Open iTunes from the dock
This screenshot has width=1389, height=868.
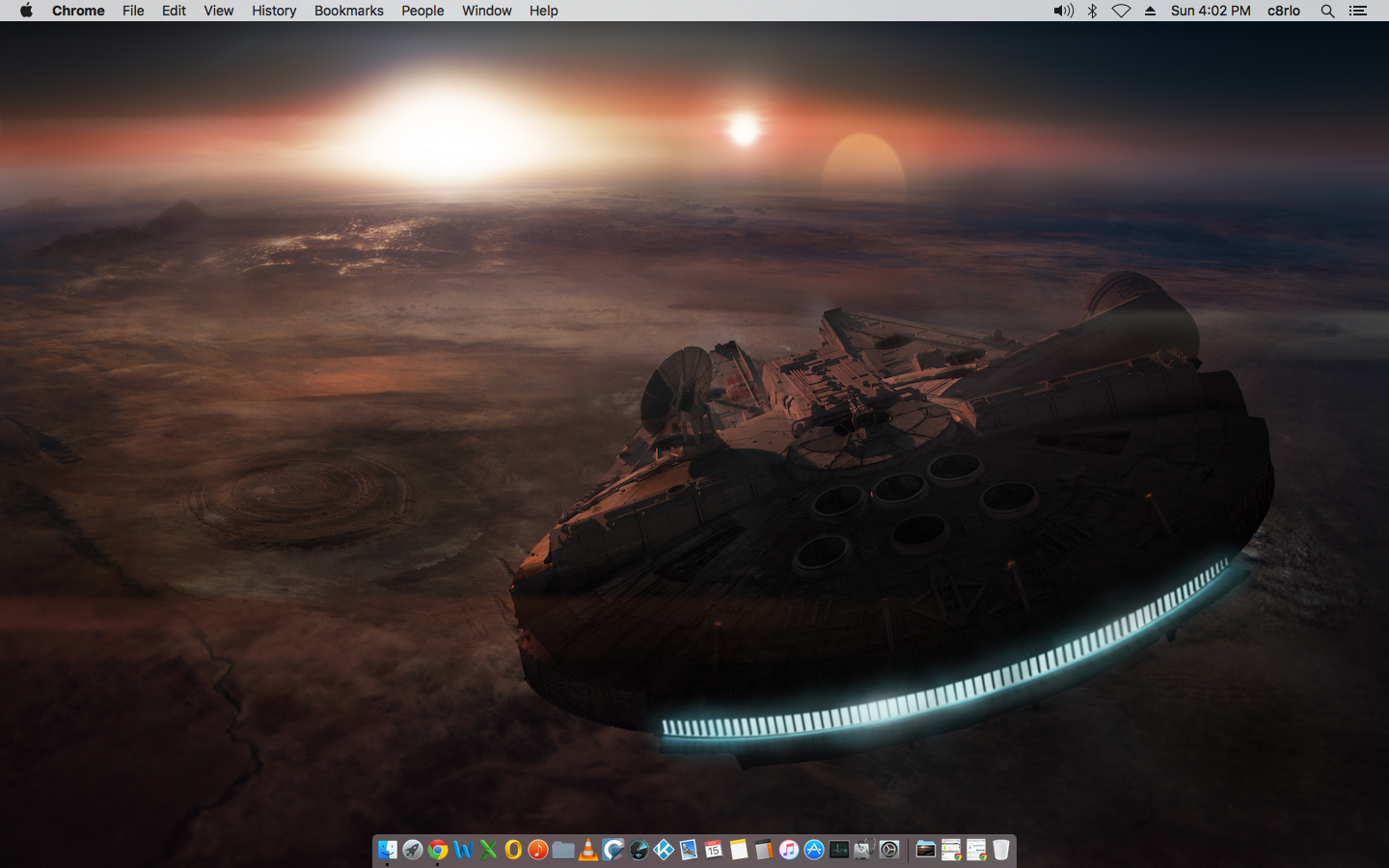[x=789, y=850]
